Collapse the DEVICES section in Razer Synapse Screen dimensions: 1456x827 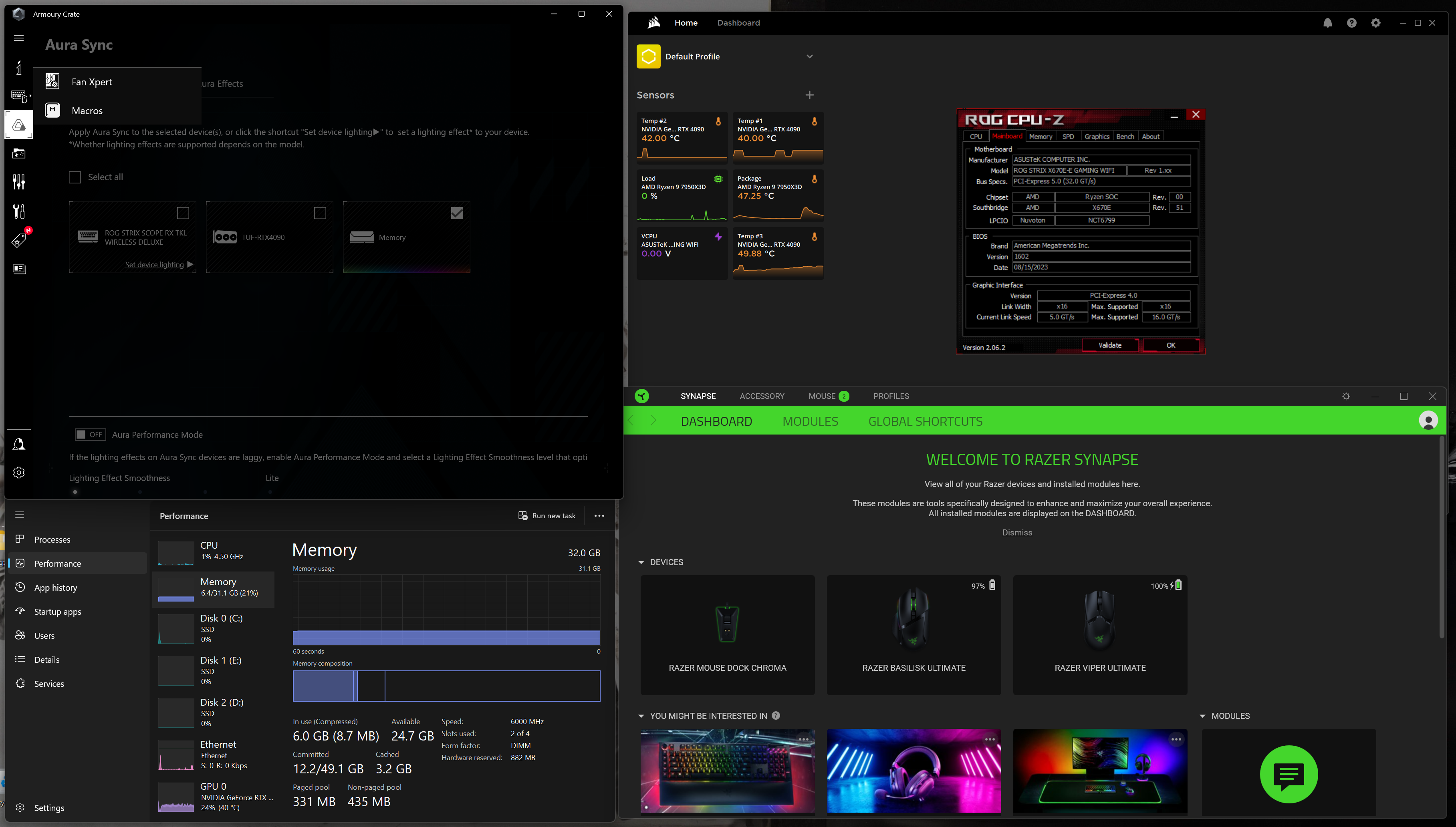641,562
